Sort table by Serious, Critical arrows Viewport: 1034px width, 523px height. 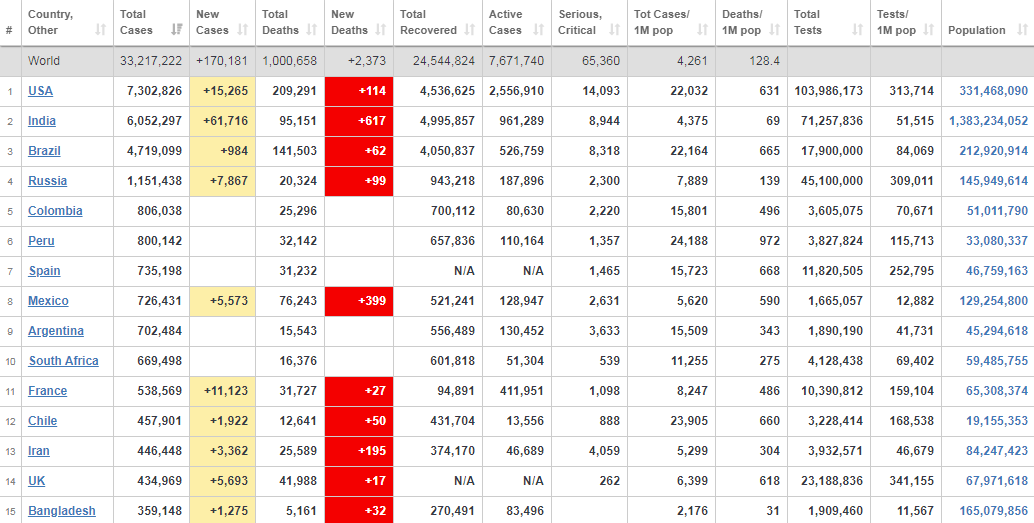coord(615,30)
